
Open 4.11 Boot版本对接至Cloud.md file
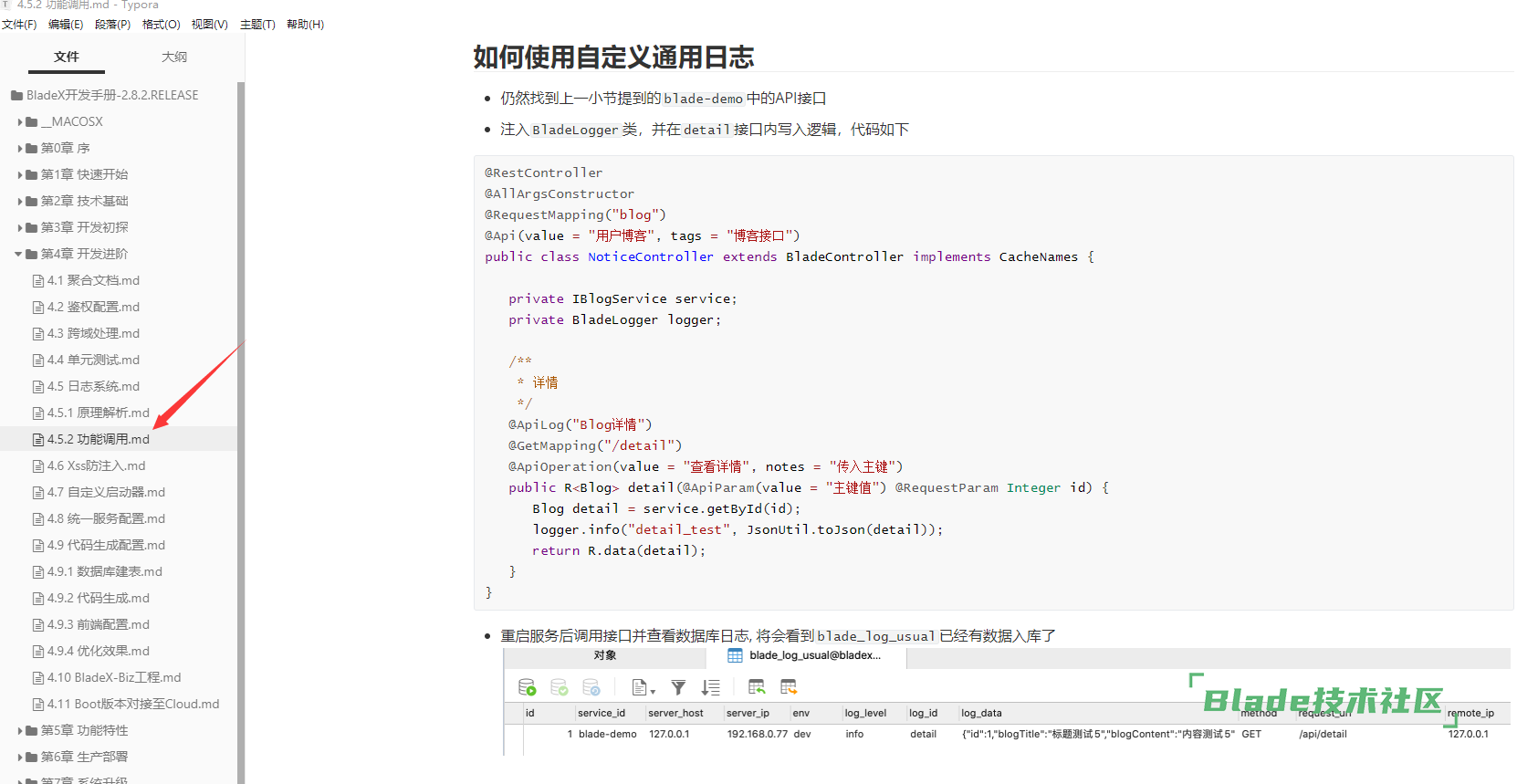(x=133, y=705)
